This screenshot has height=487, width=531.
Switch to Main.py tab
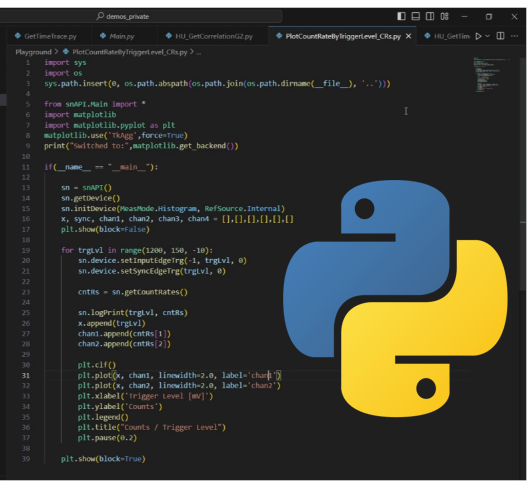(x=122, y=36)
